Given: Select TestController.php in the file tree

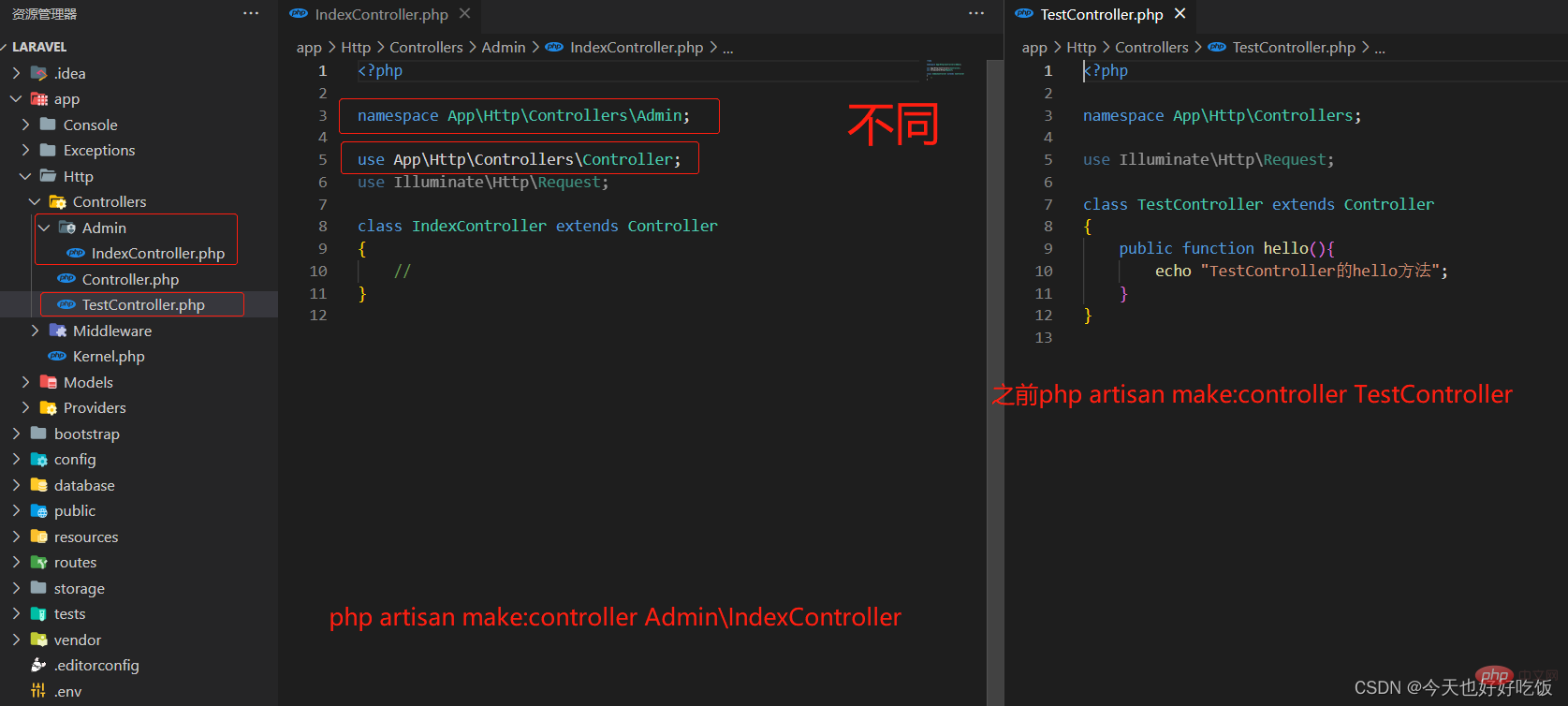Looking at the screenshot, I should click(143, 305).
